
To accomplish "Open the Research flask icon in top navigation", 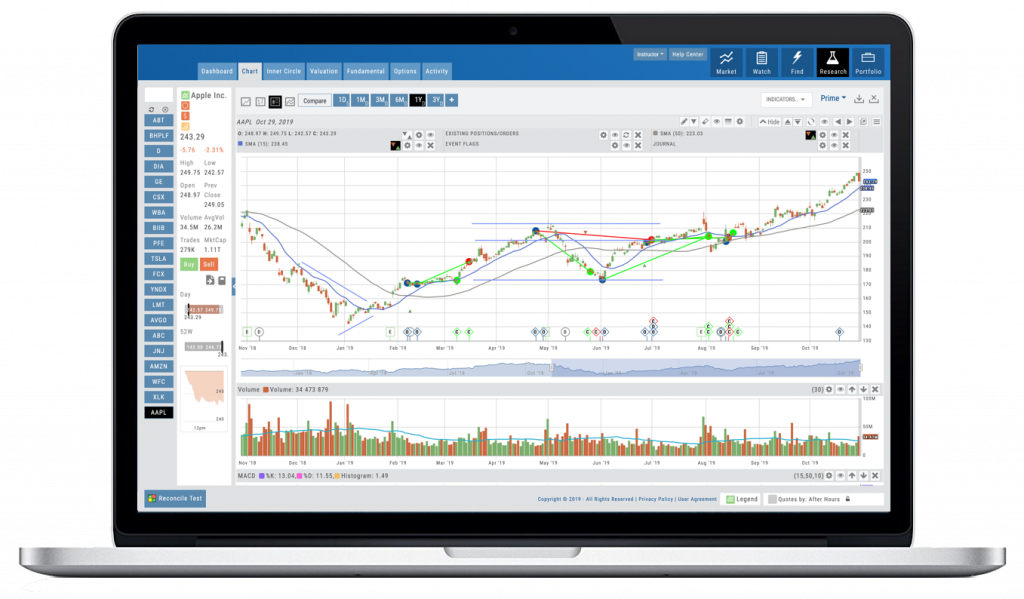I will [833, 62].
